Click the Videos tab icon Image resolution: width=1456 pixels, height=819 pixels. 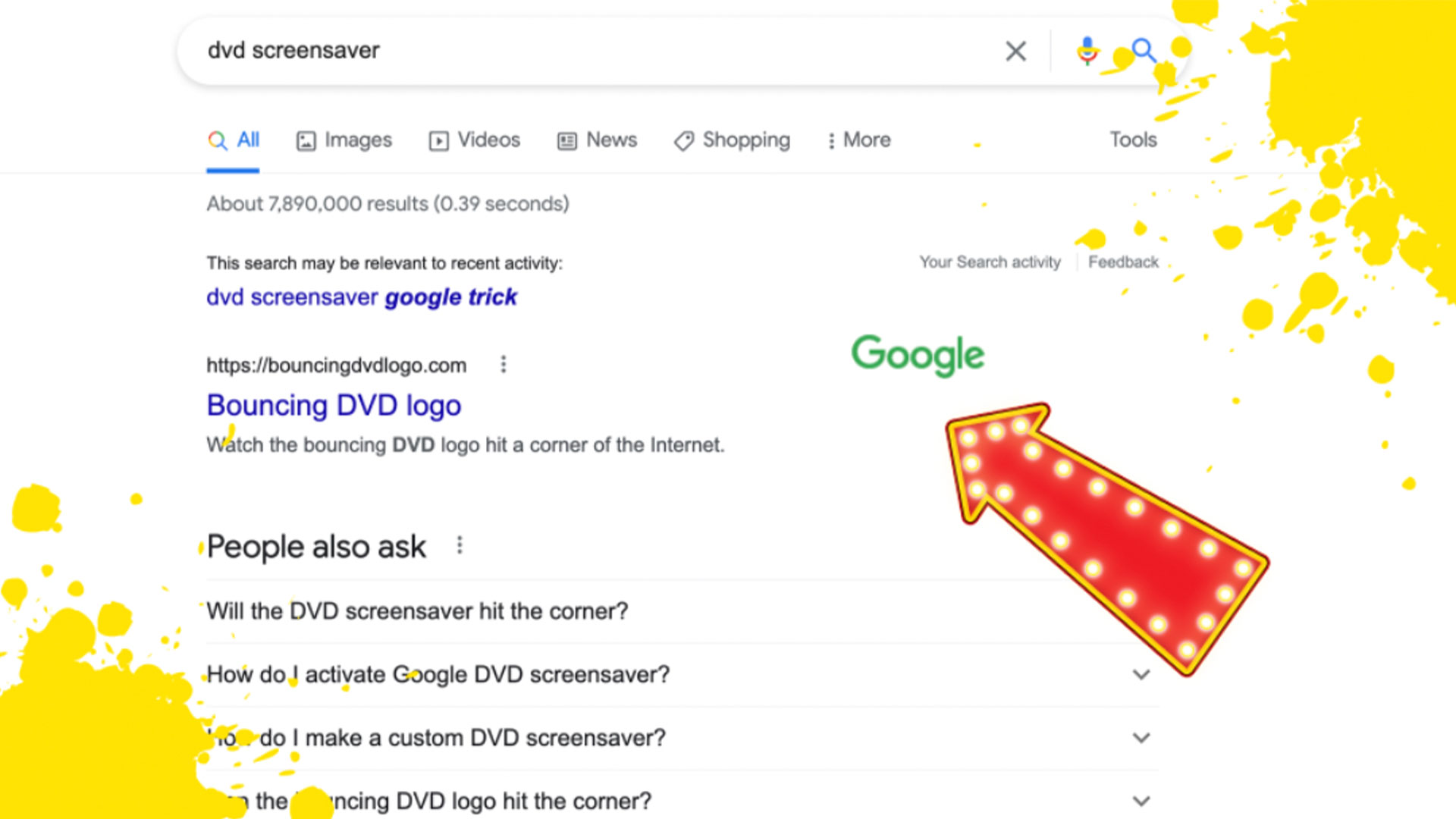pyautogui.click(x=438, y=139)
